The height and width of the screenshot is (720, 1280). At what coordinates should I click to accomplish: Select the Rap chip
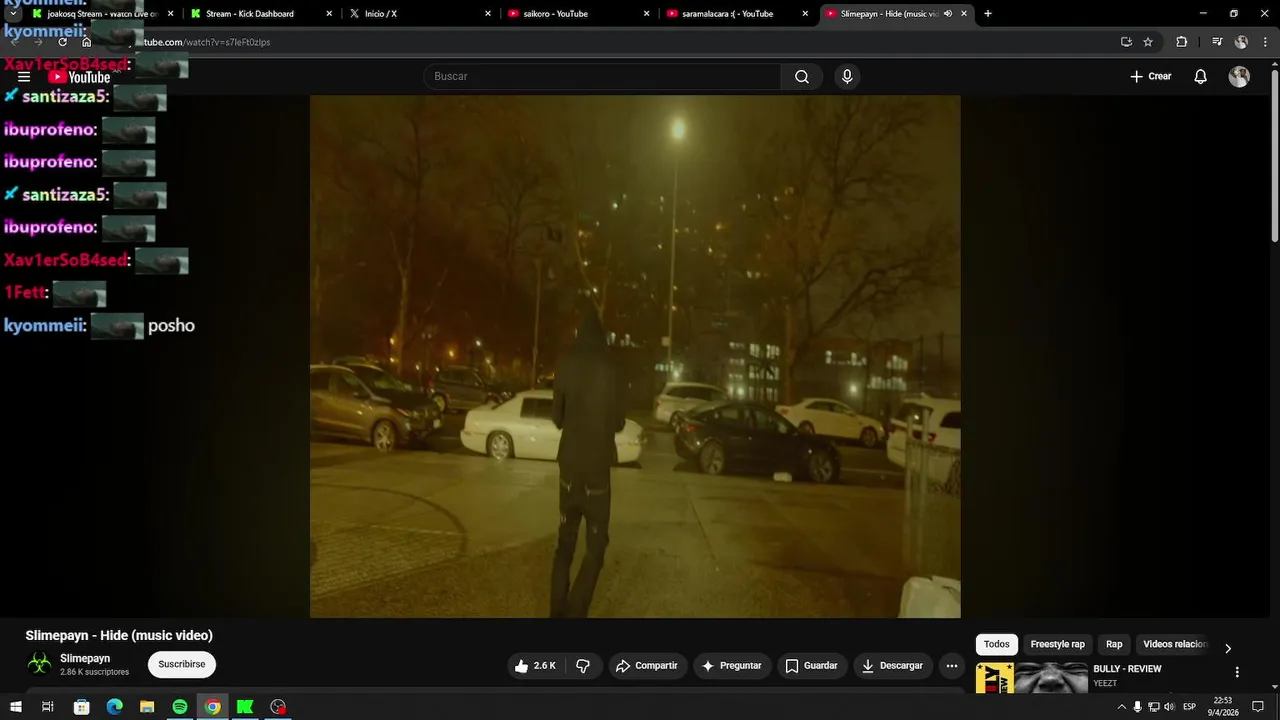coord(1114,645)
